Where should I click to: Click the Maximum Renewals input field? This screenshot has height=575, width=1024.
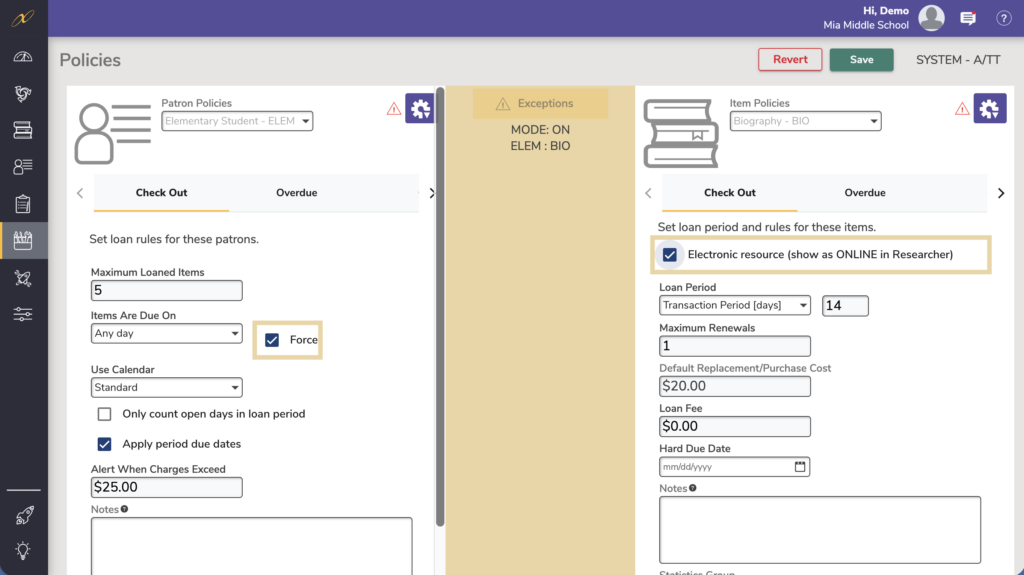pos(735,346)
